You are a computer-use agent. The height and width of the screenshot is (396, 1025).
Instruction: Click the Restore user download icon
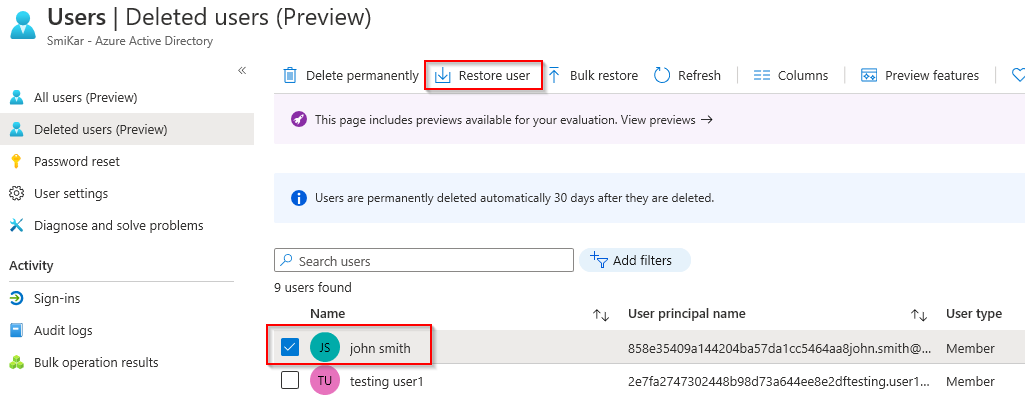[443, 76]
